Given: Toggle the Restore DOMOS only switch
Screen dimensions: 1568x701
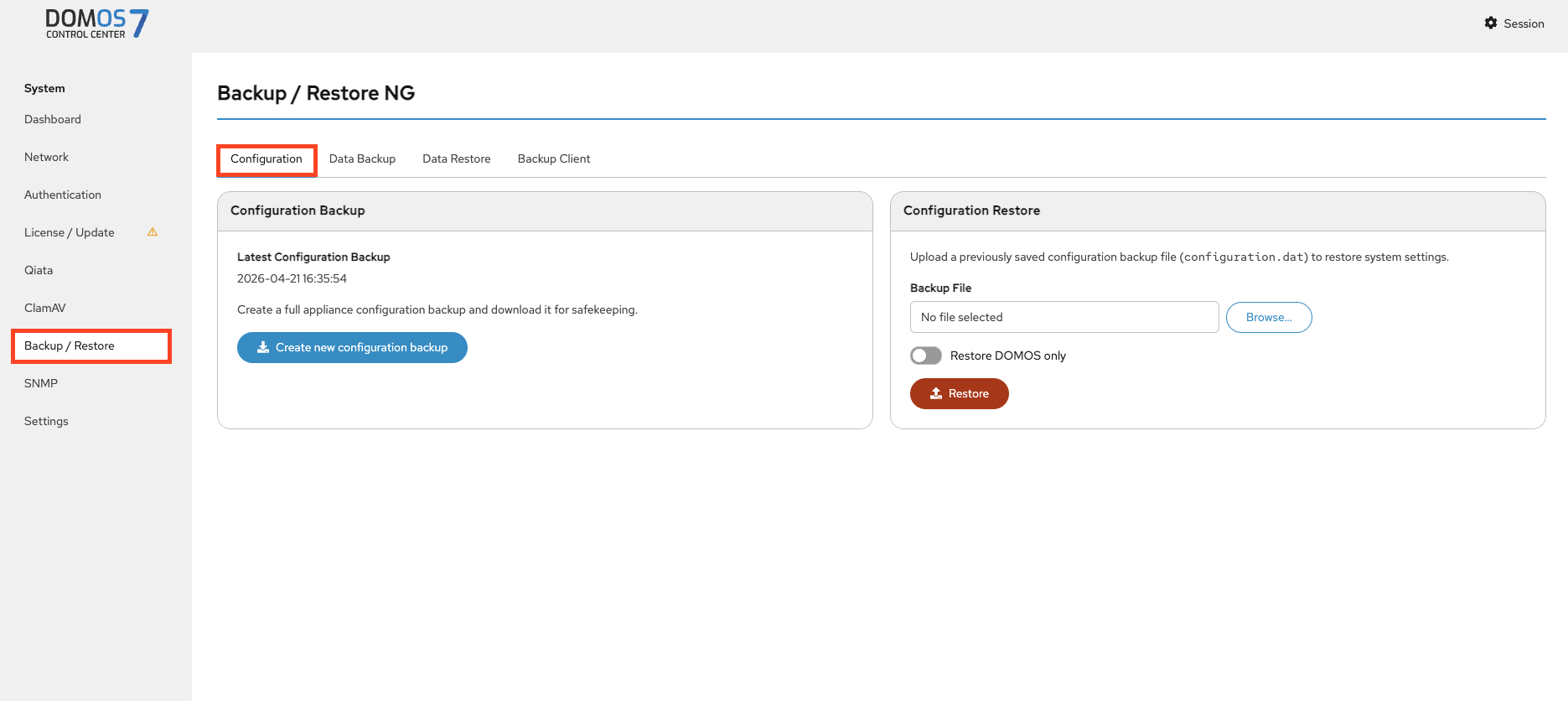Looking at the screenshot, I should (x=926, y=356).
